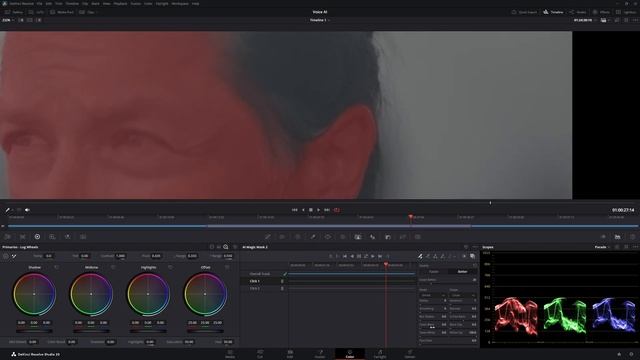Show the Info panel icon
This screenshot has height=360, width=640.
[632, 237]
